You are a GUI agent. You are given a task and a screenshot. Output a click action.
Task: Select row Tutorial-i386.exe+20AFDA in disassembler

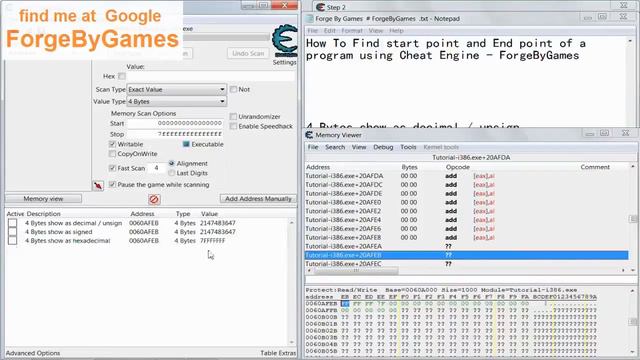(x=467, y=176)
